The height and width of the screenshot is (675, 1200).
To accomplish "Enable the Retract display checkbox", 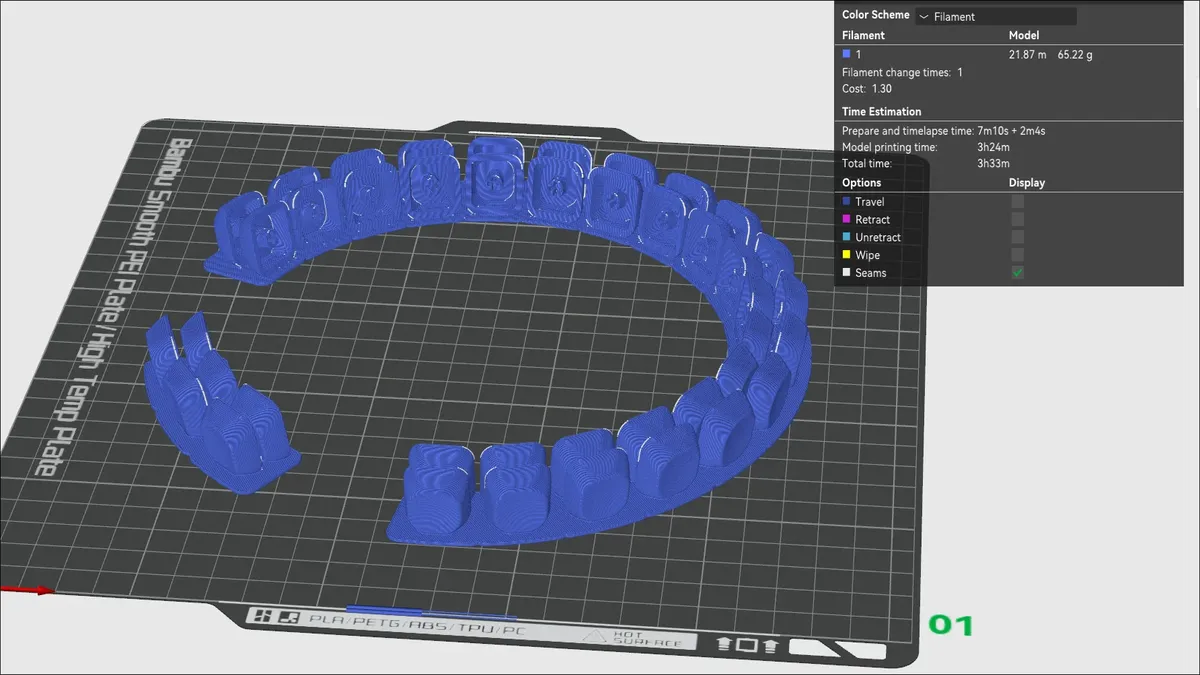I will 1017,220.
